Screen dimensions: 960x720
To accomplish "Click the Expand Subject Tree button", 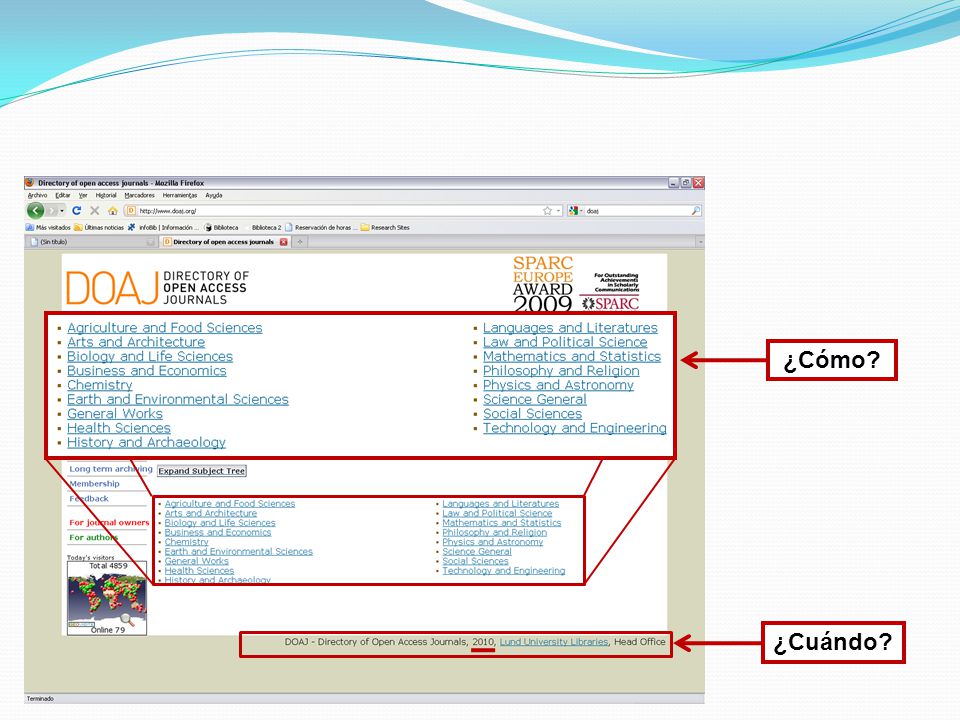I will pyautogui.click(x=202, y=471).
